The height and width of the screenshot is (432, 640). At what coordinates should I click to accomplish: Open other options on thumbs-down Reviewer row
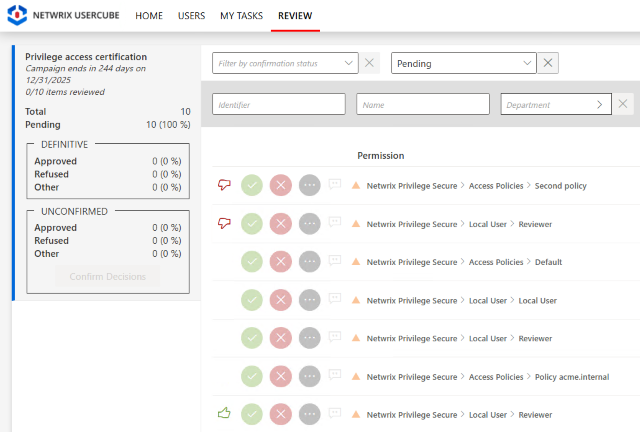pos(309,224)
